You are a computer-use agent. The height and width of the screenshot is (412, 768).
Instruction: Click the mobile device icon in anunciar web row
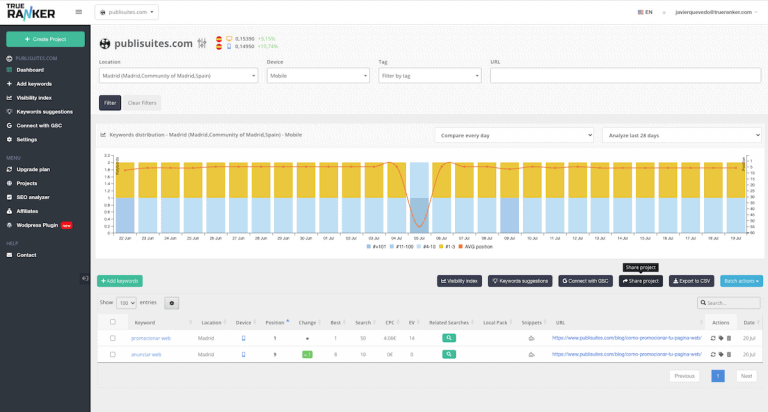(x=243, y=354)
